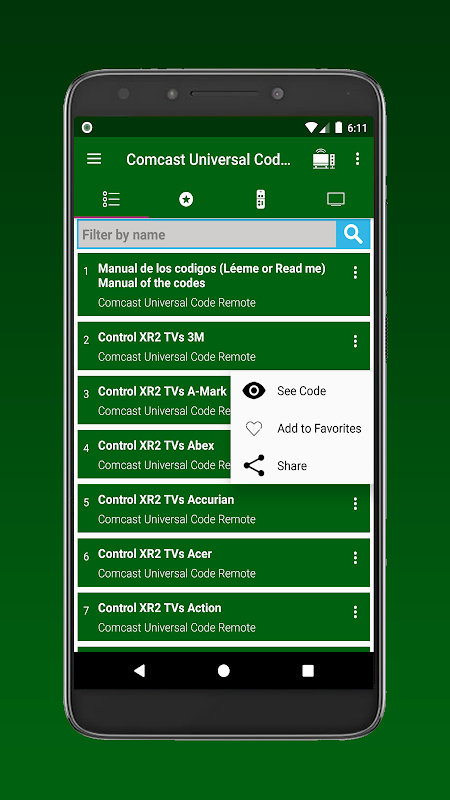Open Control XR2 TVs A-Mark entry
Image resolution: width=450 pixels, height=800 pixels.
pyautogui.click(x=154, y=400)
